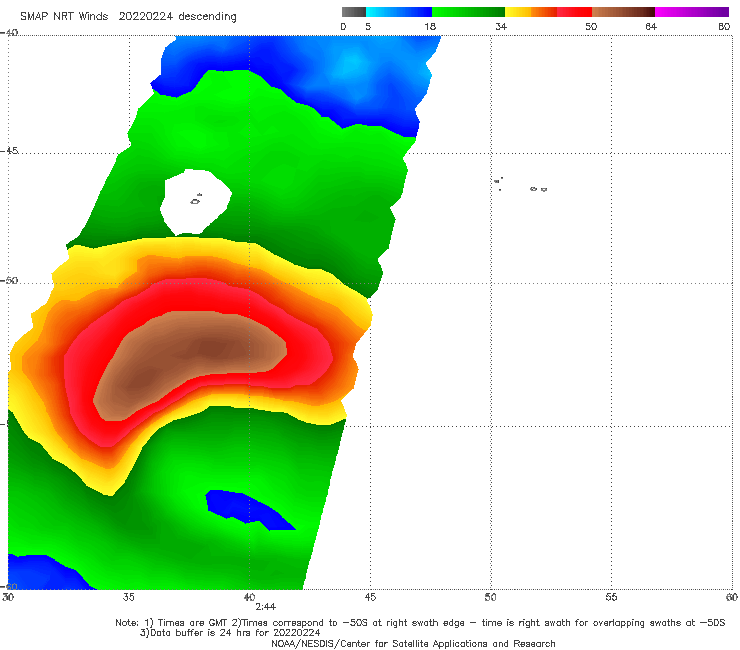Click the longitude axis label '55'

pyautogui.click(x=611, y=597)
